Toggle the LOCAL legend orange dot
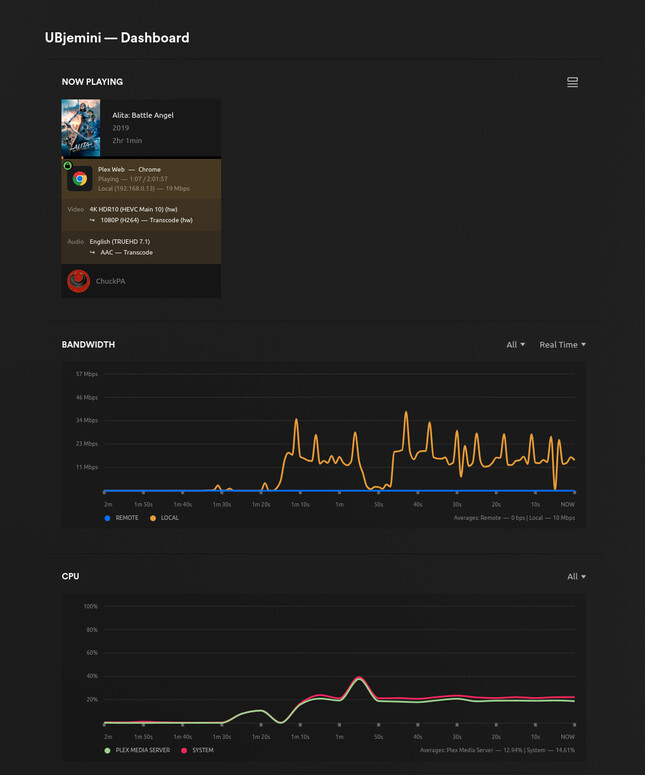Image resolution: width=645 pixels, height=775 pixels. coord(153,518)
